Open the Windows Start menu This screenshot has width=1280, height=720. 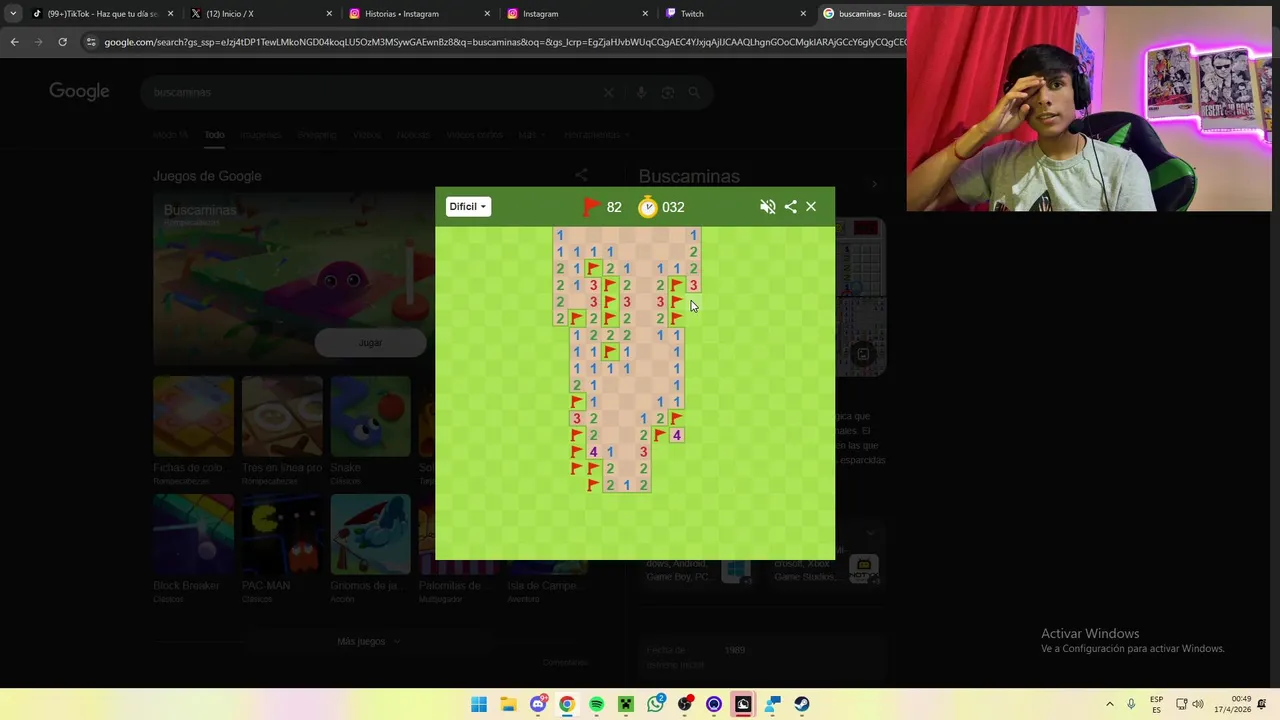(x=479, y=704)
